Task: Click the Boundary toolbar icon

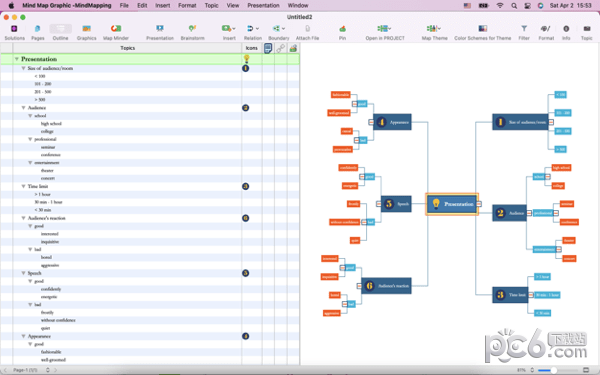Action: [x=276, y=29]
